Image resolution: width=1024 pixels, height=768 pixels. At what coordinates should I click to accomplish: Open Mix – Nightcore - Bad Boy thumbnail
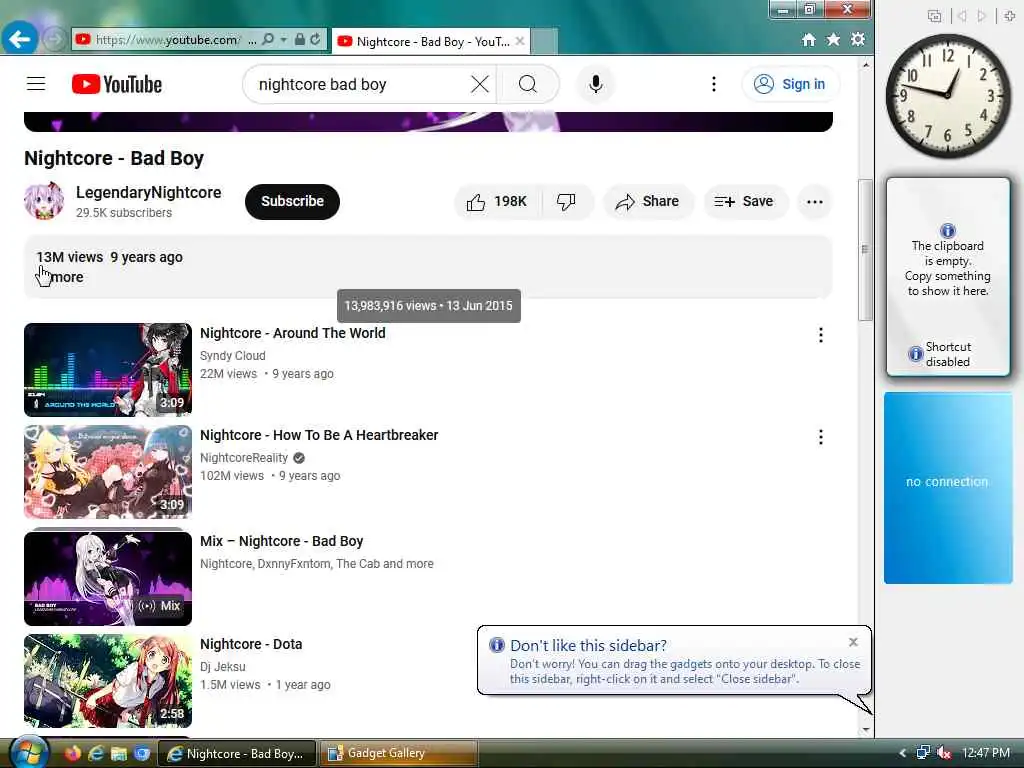tap(108, 578)
